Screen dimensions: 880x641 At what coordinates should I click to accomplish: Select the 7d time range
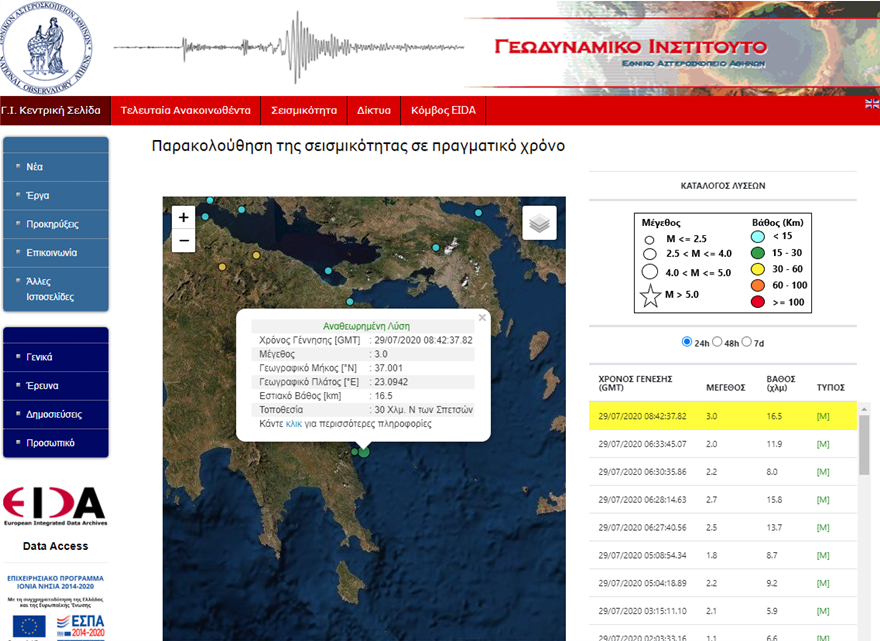746,342
